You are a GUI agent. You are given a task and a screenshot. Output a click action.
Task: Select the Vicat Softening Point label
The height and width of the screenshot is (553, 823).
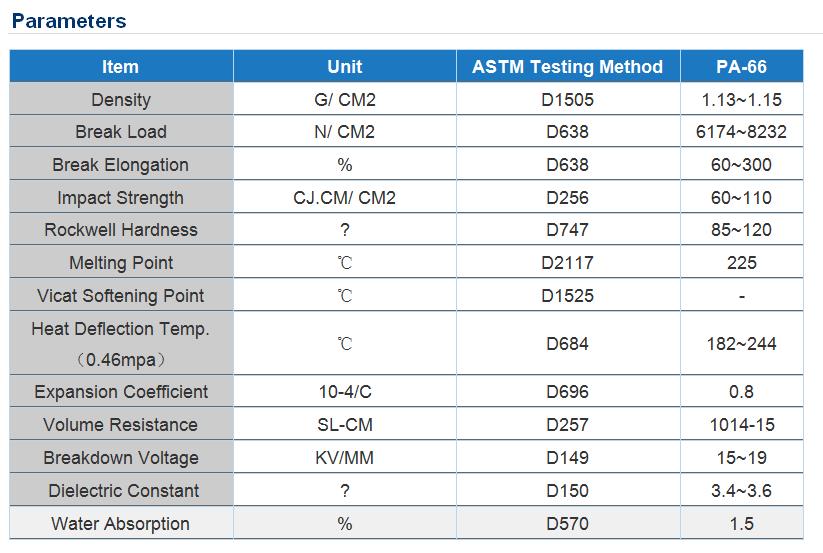coord(121,295)
